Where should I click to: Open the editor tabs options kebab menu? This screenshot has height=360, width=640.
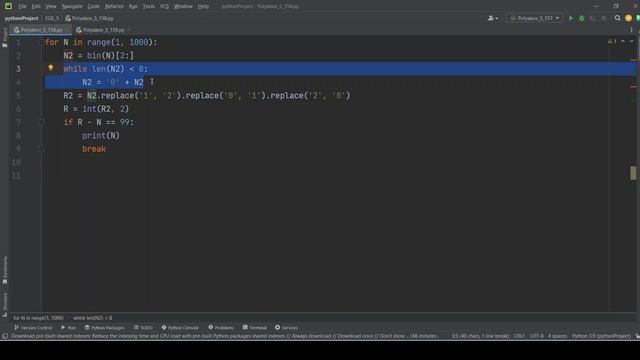(x=631, y=30)
